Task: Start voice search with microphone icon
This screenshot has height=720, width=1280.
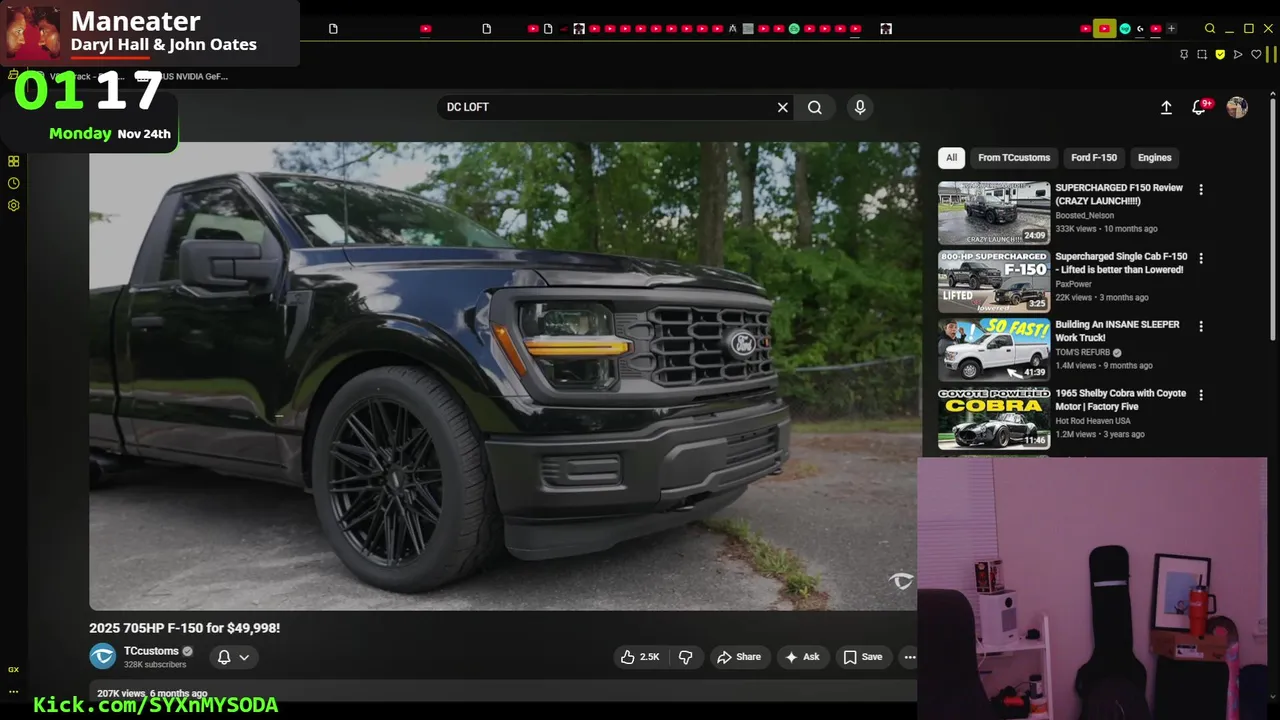Action: coord(860,107)
